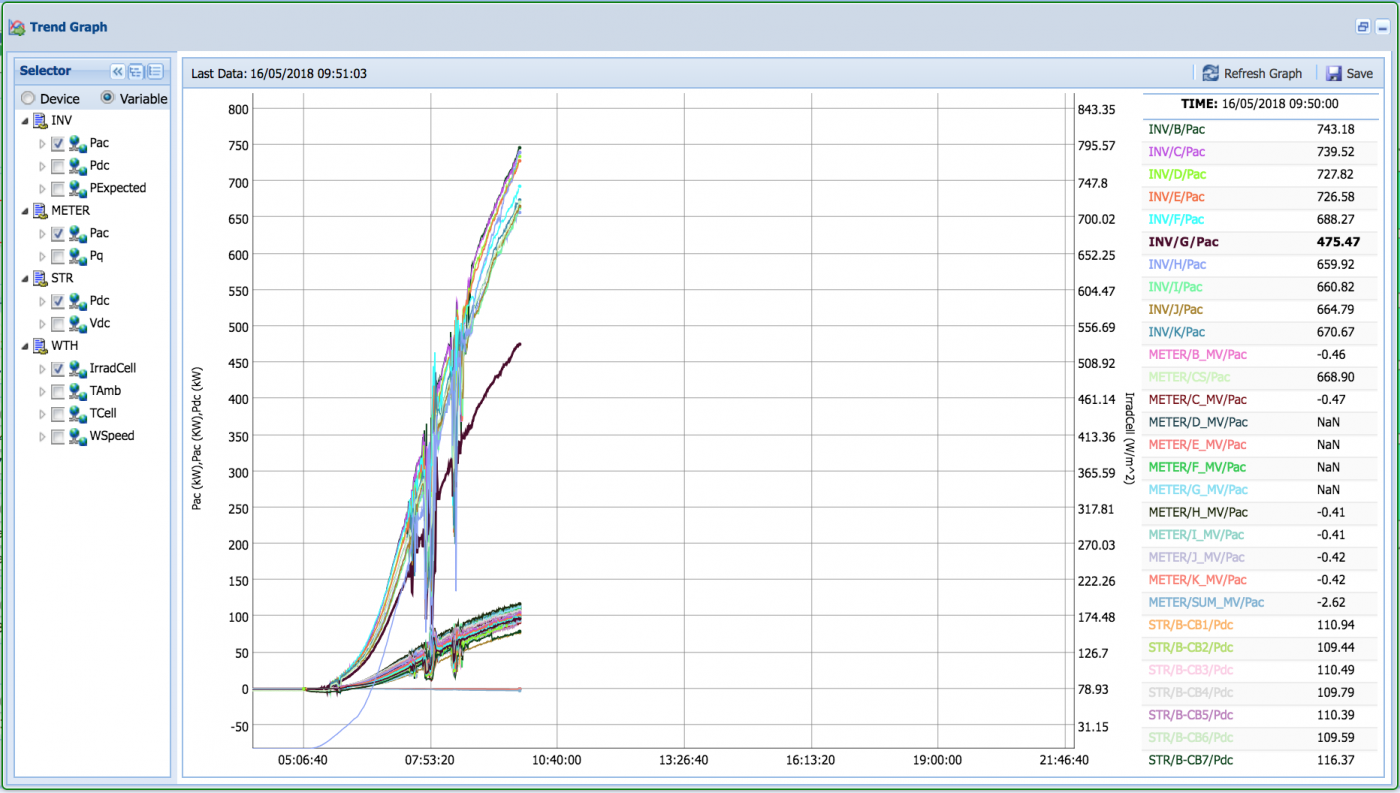
Task: Click the globe icon next to INV Pac
Action: pos(78,143)
